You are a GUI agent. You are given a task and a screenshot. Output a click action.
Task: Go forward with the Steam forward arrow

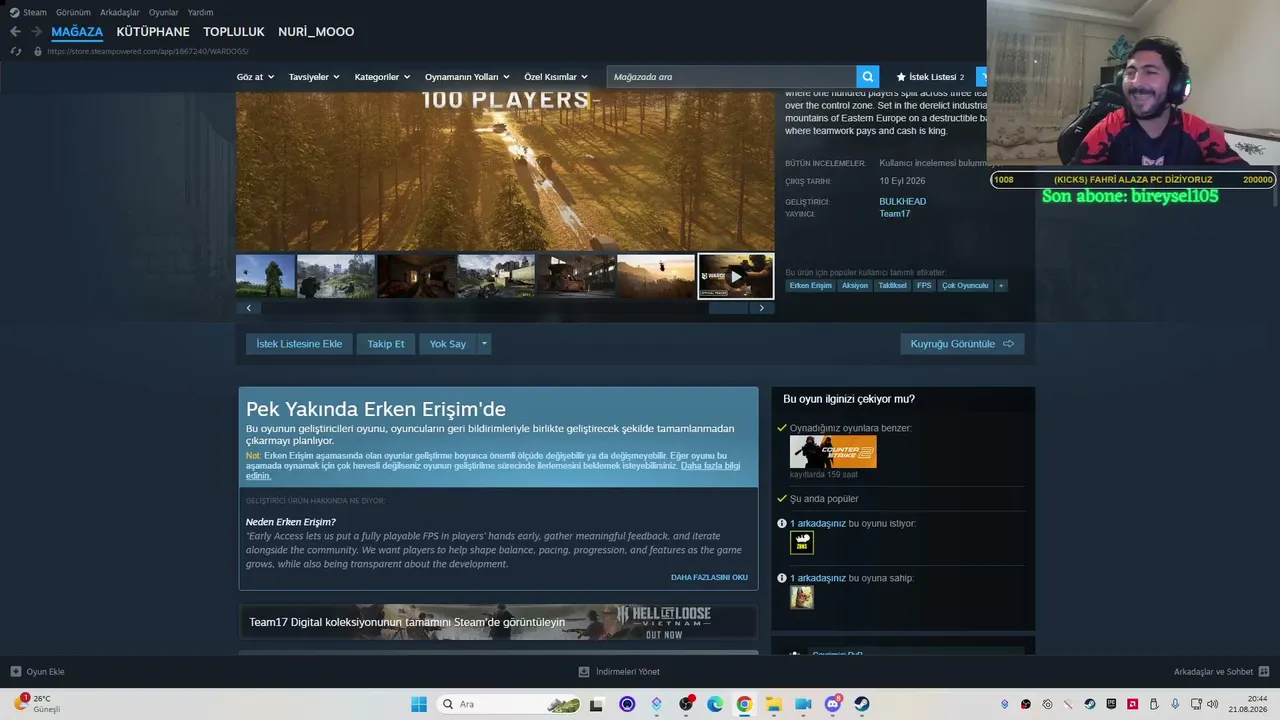point(36,32)
